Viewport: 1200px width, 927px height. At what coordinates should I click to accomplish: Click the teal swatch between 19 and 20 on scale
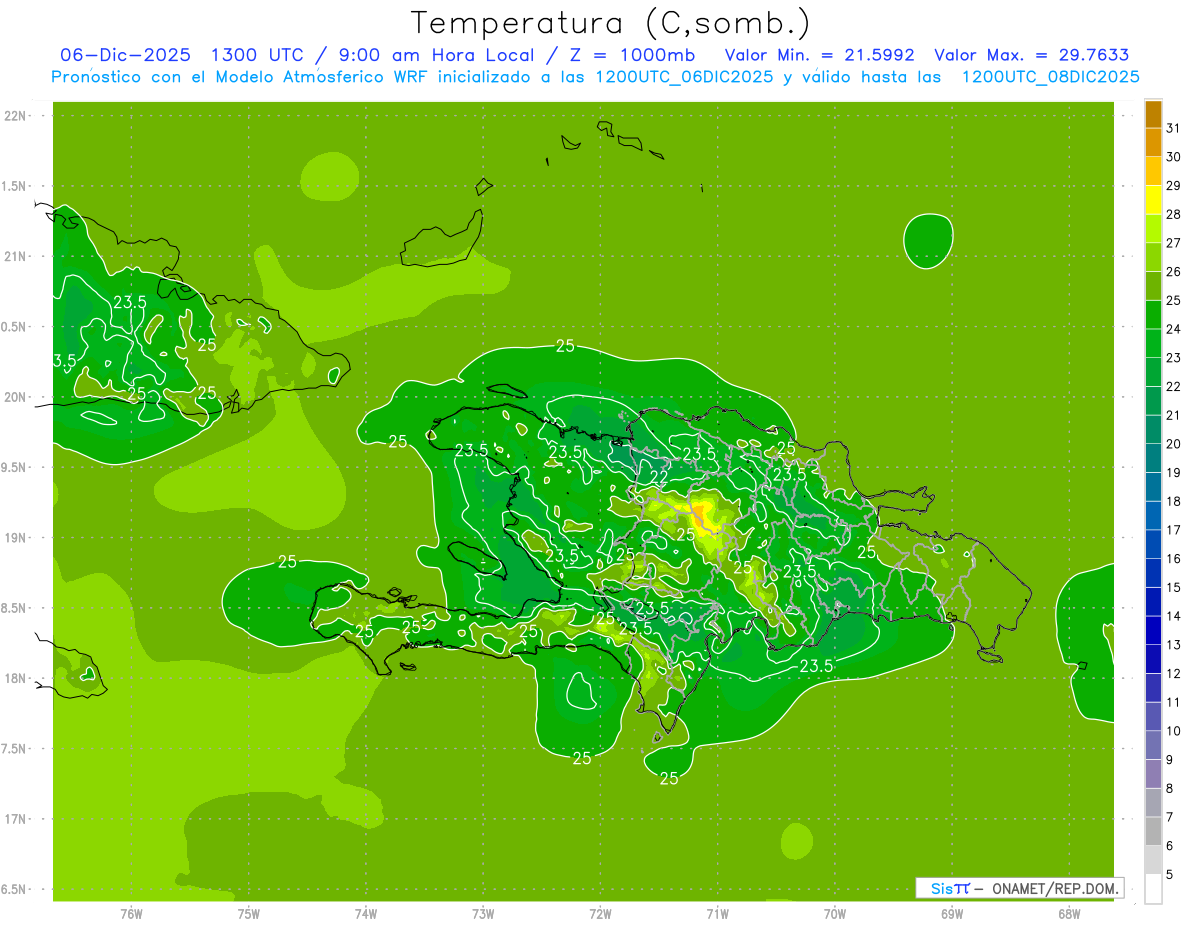tap(1153, 458)
